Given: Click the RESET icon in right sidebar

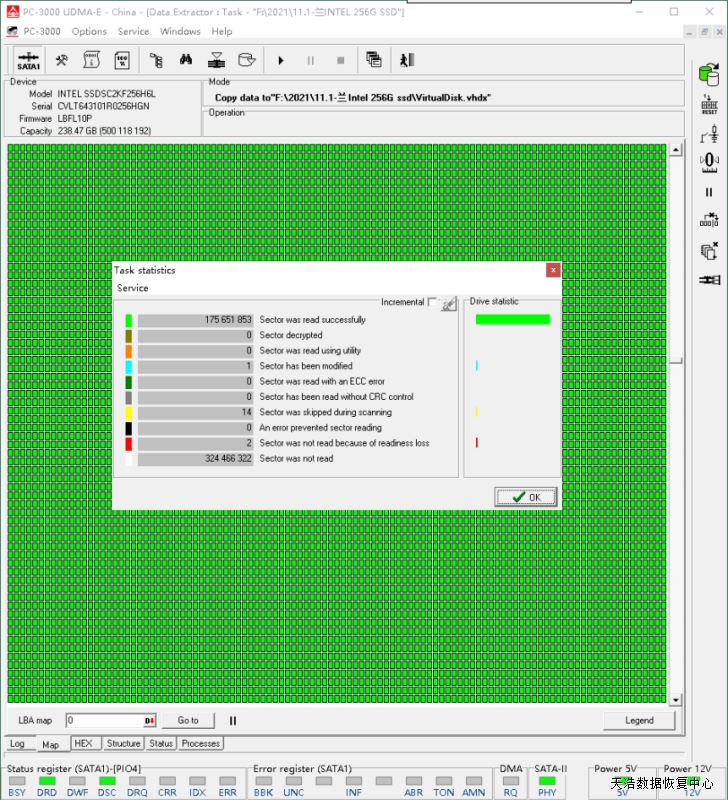Looking at the screenshot, I should [x=709, y=106].
